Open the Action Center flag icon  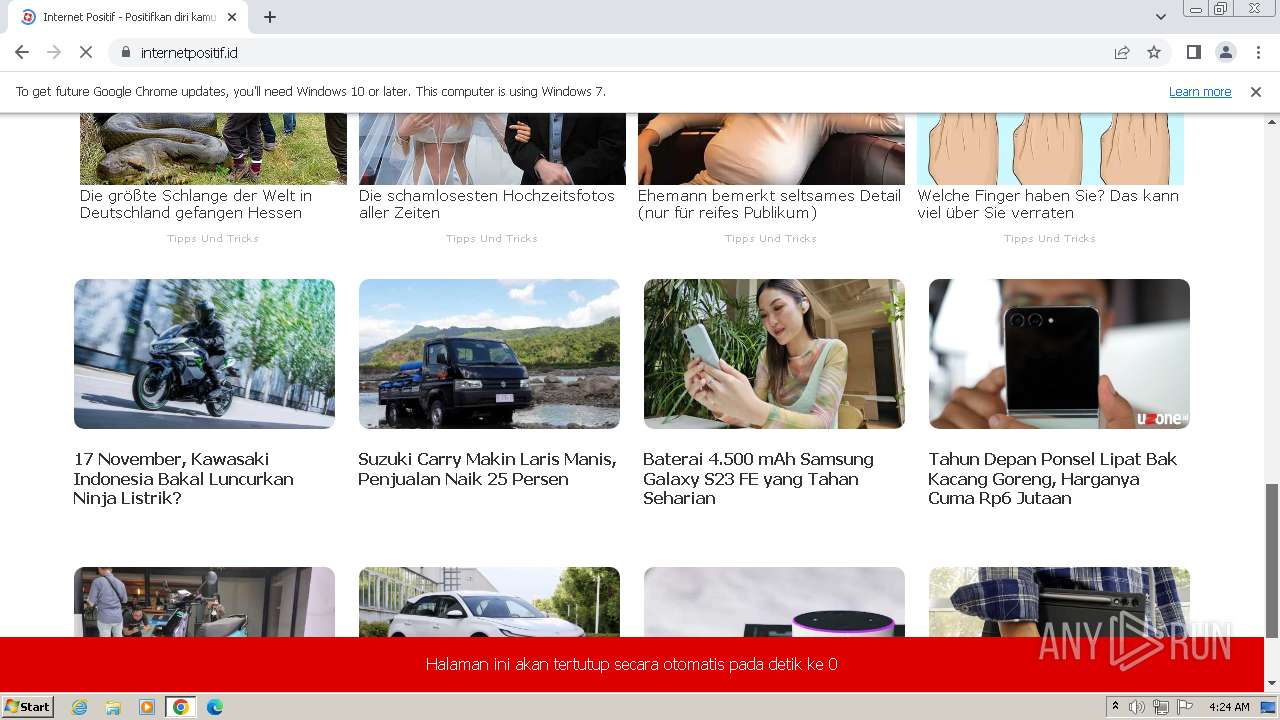point(1185,707)
